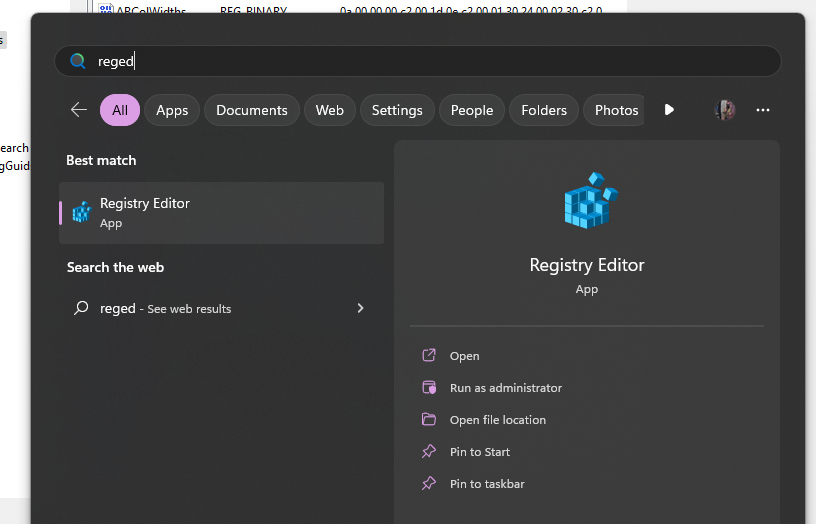
Task: Click the web search magnifier icon beside reged
Action: pyautogui.click(x=82, y=308)
